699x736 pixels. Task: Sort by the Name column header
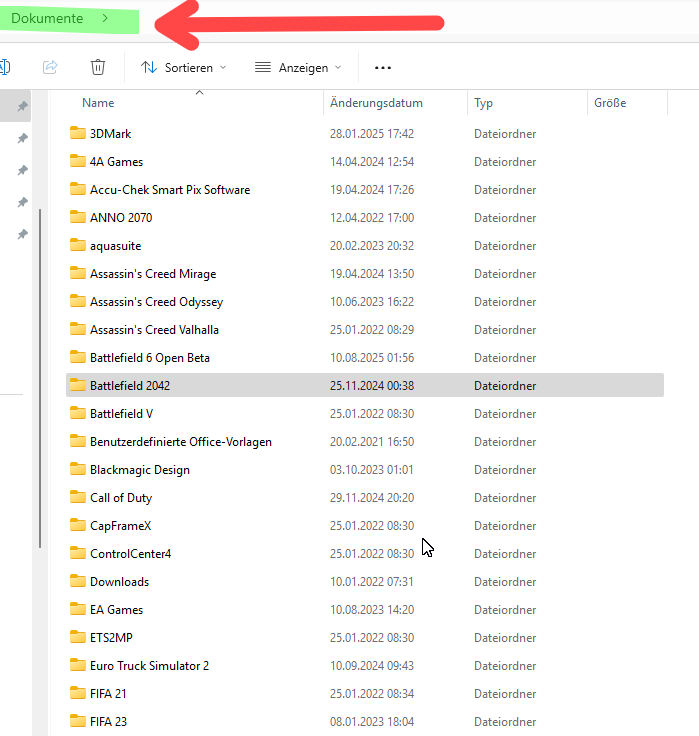(x=98, y=103)
